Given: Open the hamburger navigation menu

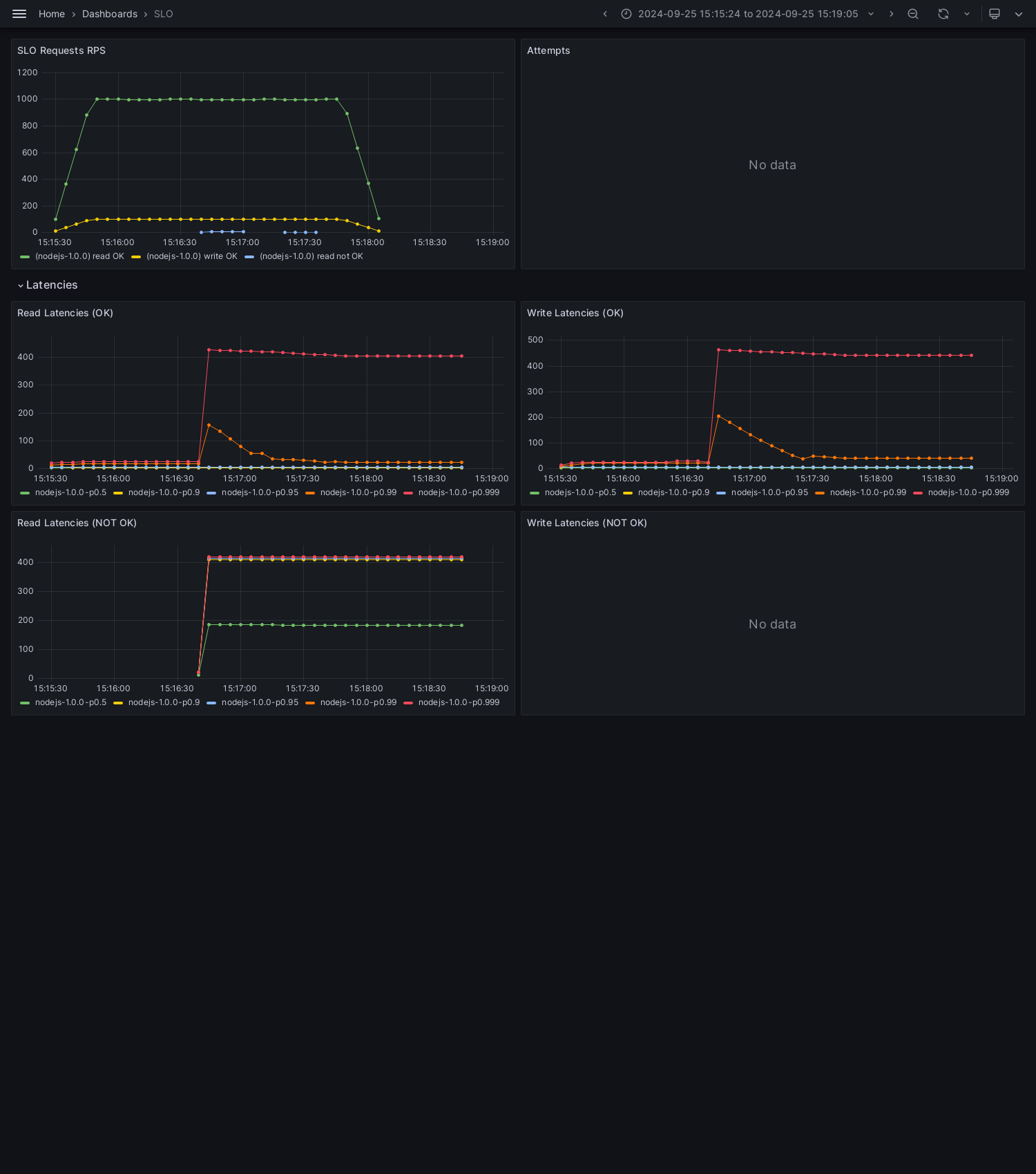Looking at the screenshot, I should [x=19, y=14].
